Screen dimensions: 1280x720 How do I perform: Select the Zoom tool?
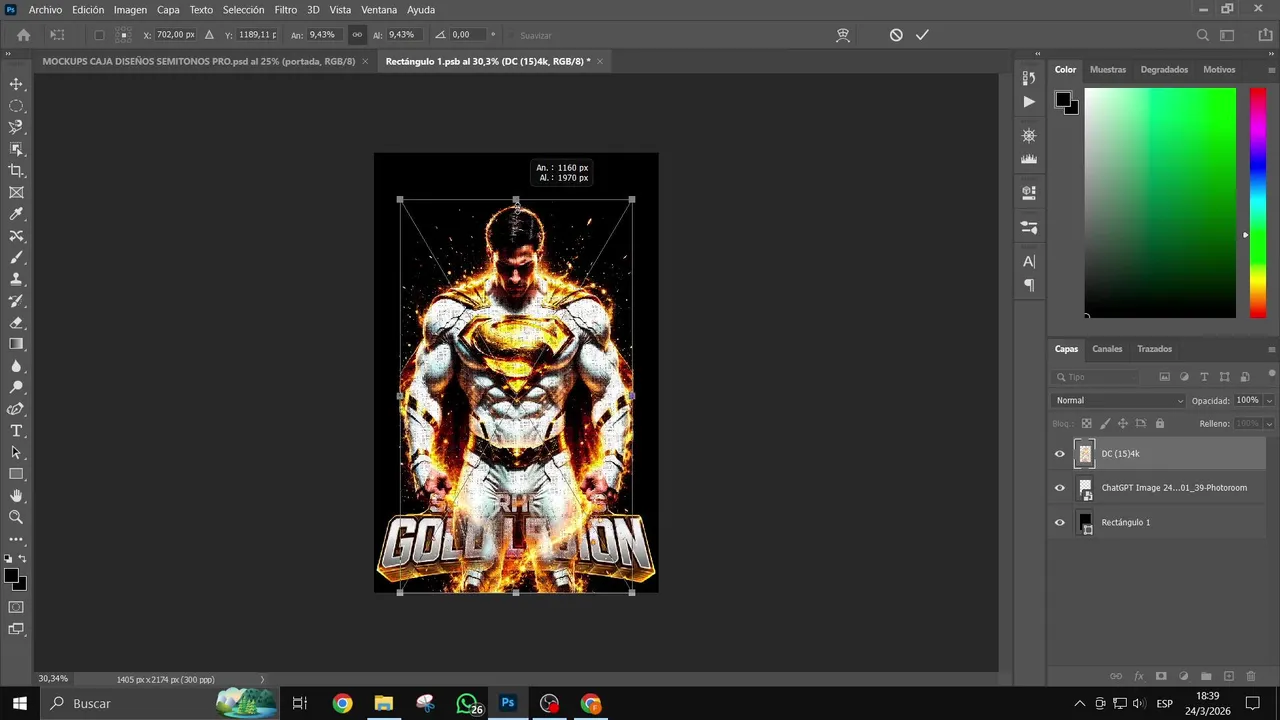tap(16, 518)
